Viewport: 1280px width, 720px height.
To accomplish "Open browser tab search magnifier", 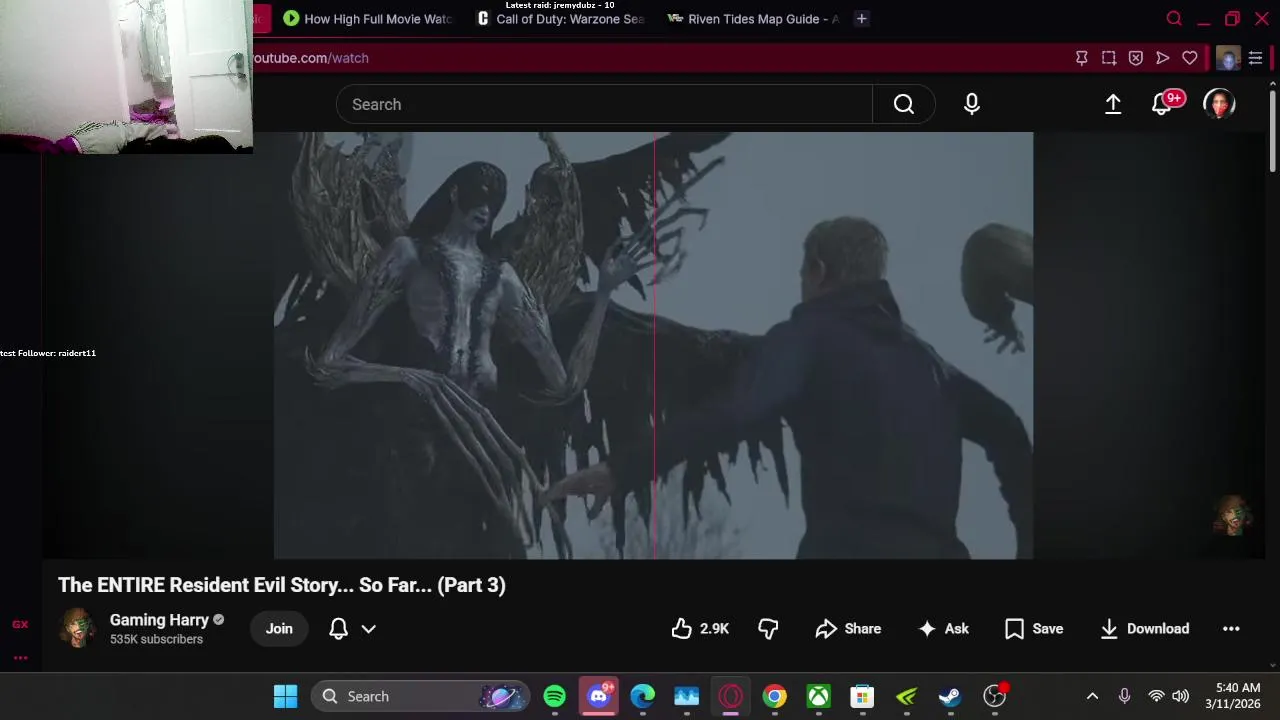I will [1174, 18].
